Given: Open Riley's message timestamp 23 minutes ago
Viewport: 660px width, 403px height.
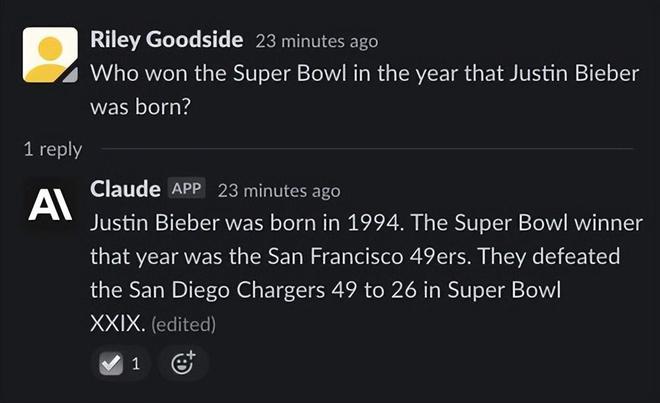Looking at the screenshot, I should 317,41.
